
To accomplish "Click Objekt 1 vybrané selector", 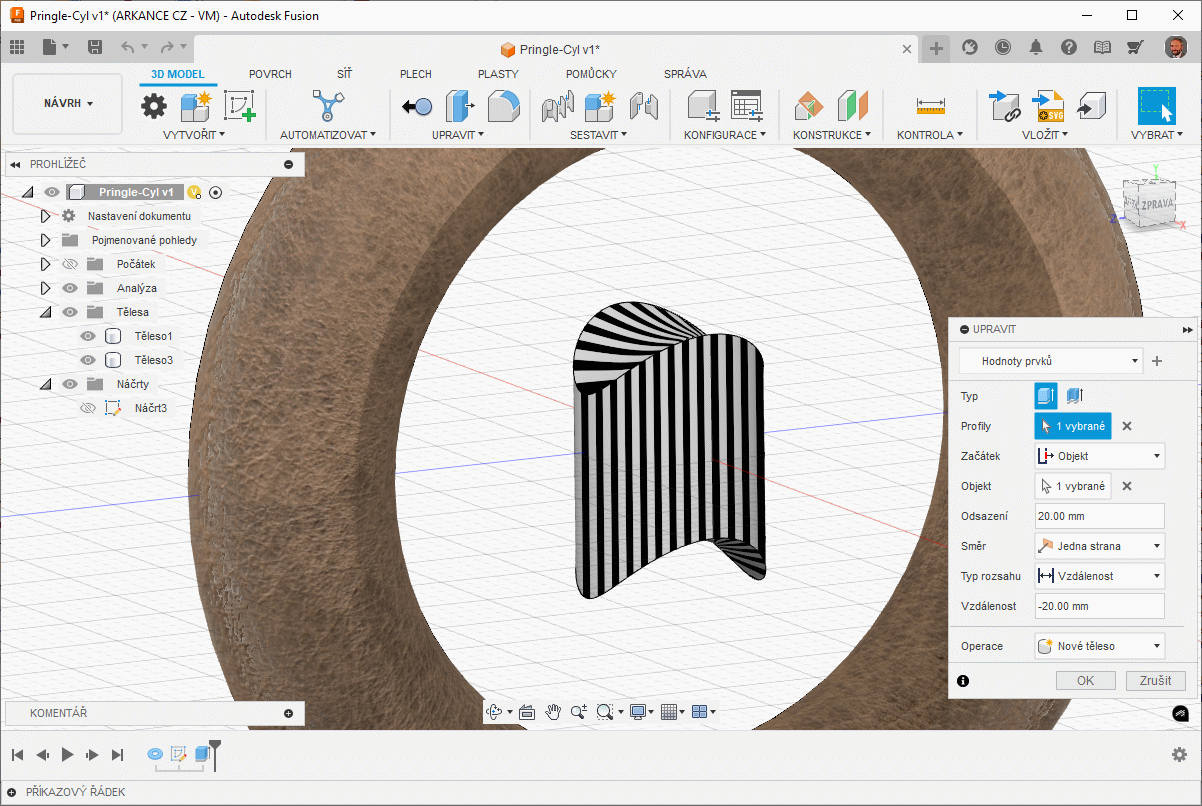I will (1073, 486).
